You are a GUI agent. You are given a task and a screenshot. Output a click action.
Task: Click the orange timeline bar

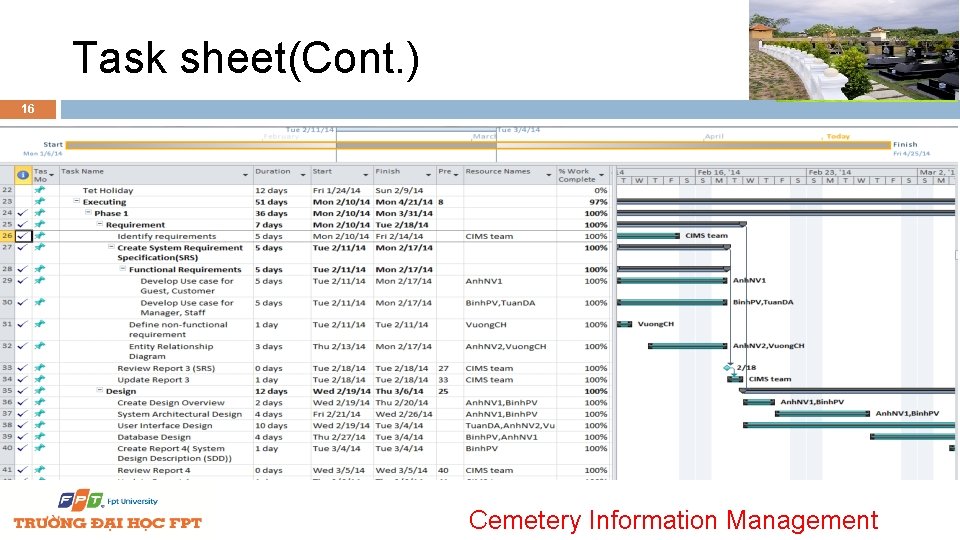point(478,145)
